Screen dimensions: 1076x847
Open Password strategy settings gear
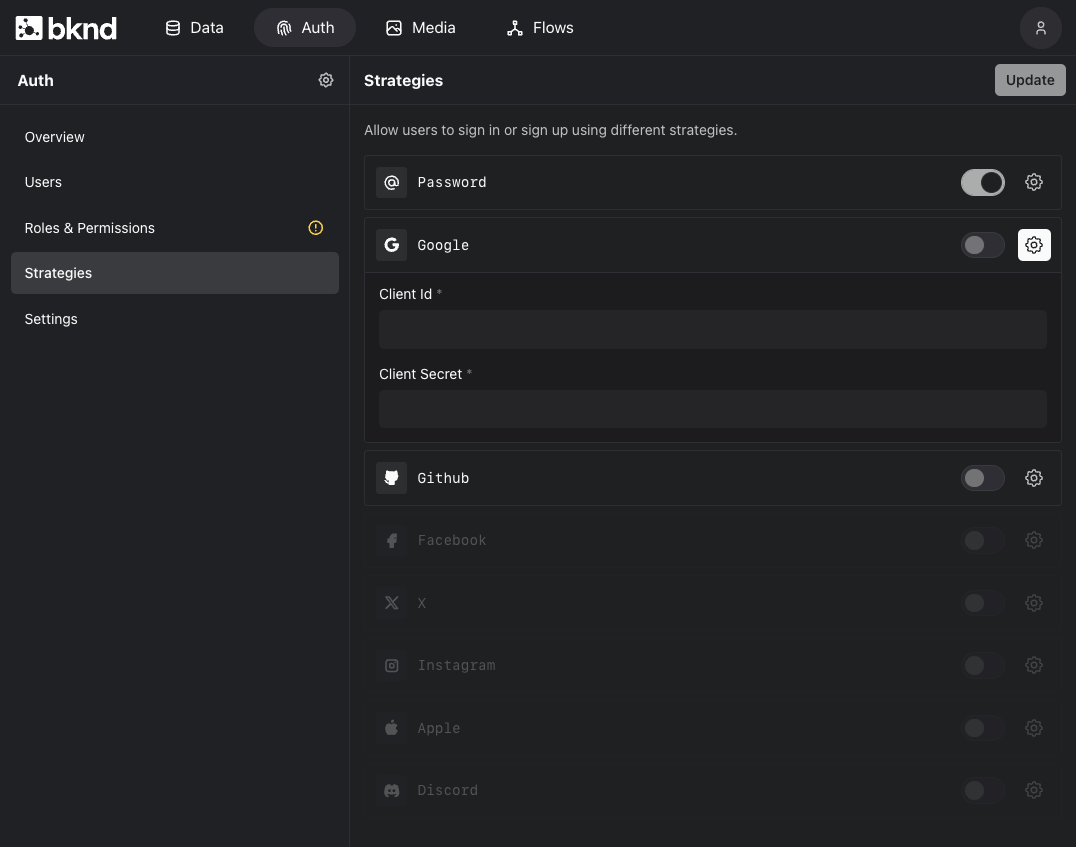point(1033,182)
